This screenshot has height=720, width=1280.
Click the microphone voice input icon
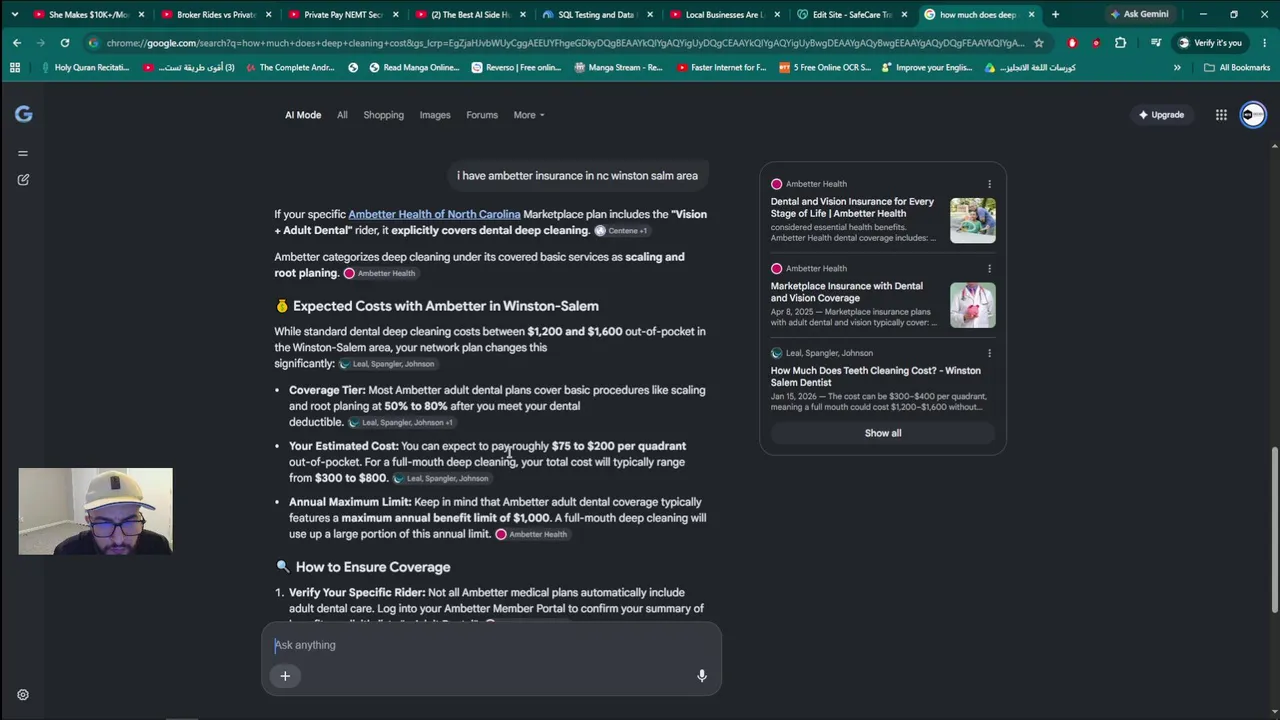coord(702,676)
